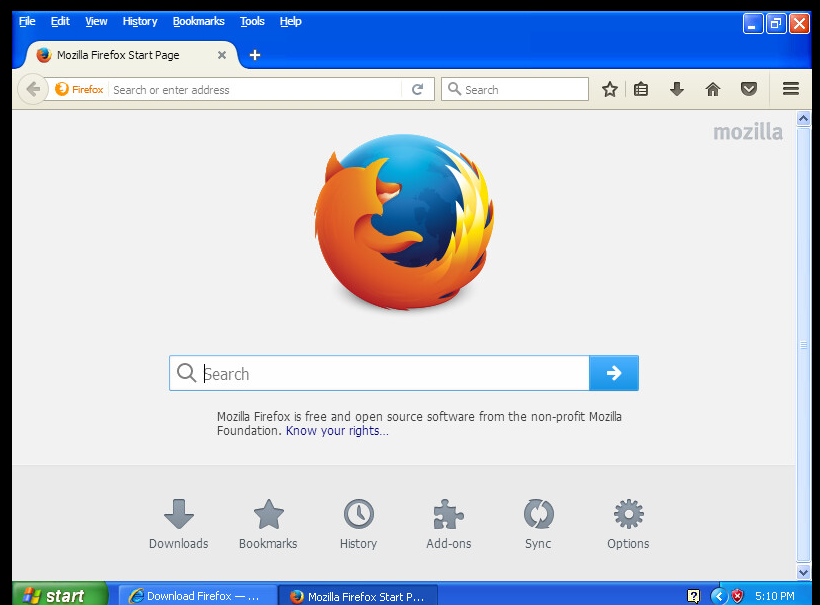Select the Mozilla Firefox Start Page tab
The height and width of the screenshot is (605, 820).
[131, 55]
